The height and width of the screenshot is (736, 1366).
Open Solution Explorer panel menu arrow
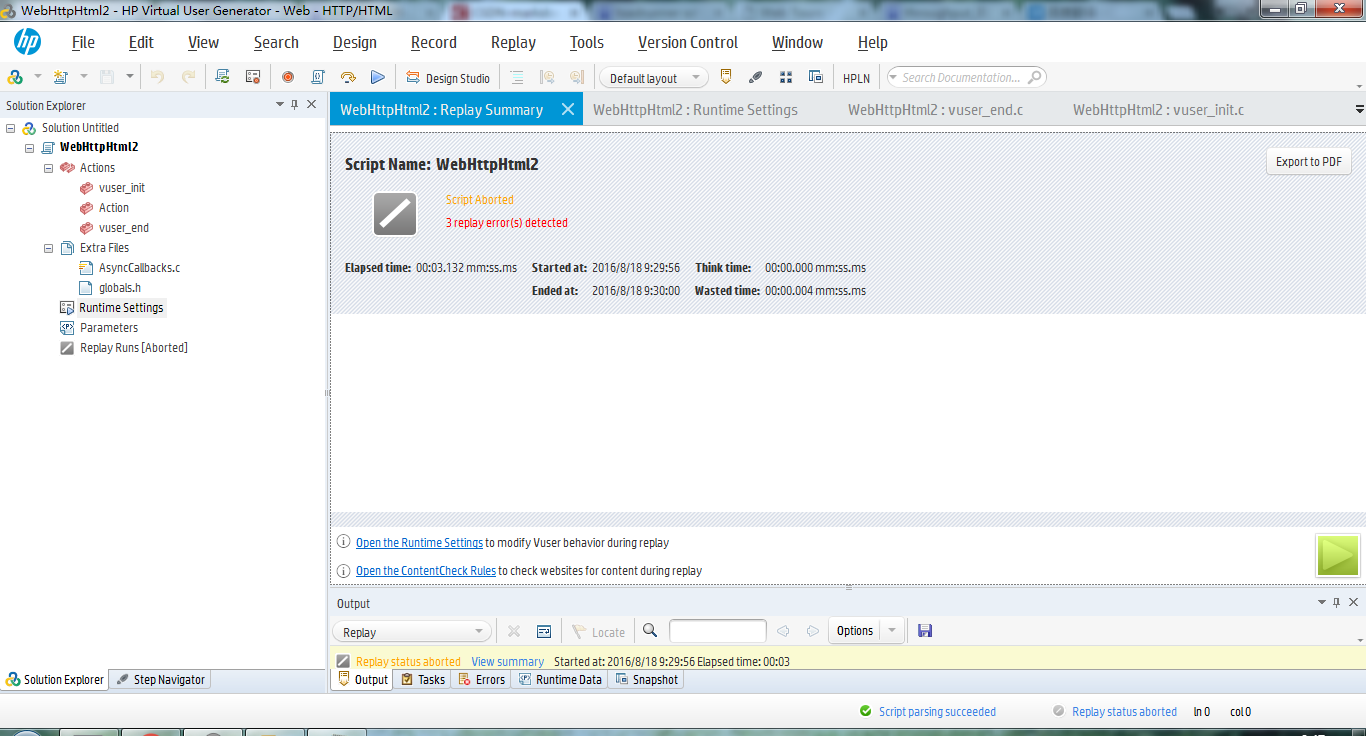[x=279, y=104]
